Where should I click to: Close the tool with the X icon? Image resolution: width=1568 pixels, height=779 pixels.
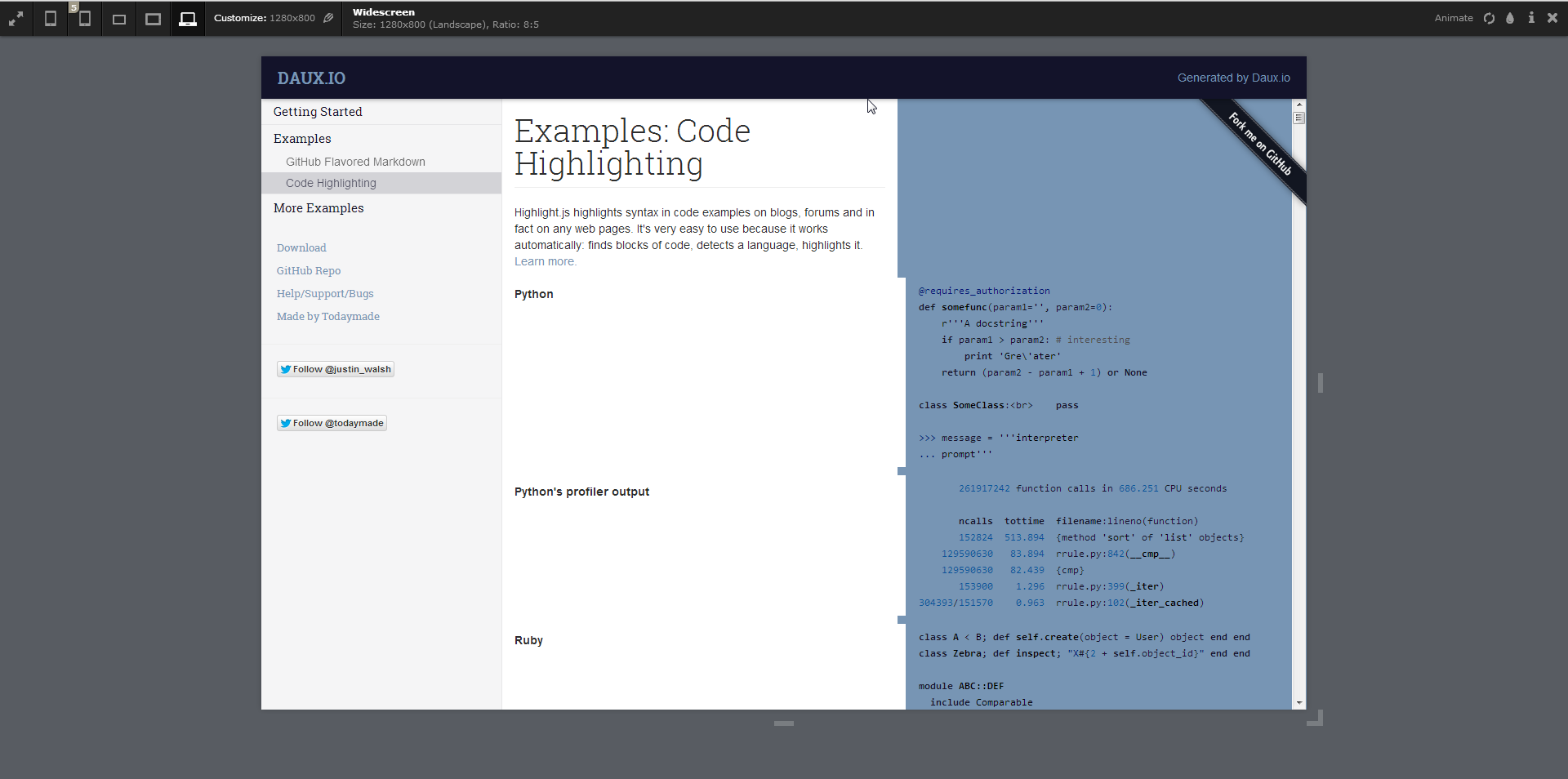[x=1552, y=18]
